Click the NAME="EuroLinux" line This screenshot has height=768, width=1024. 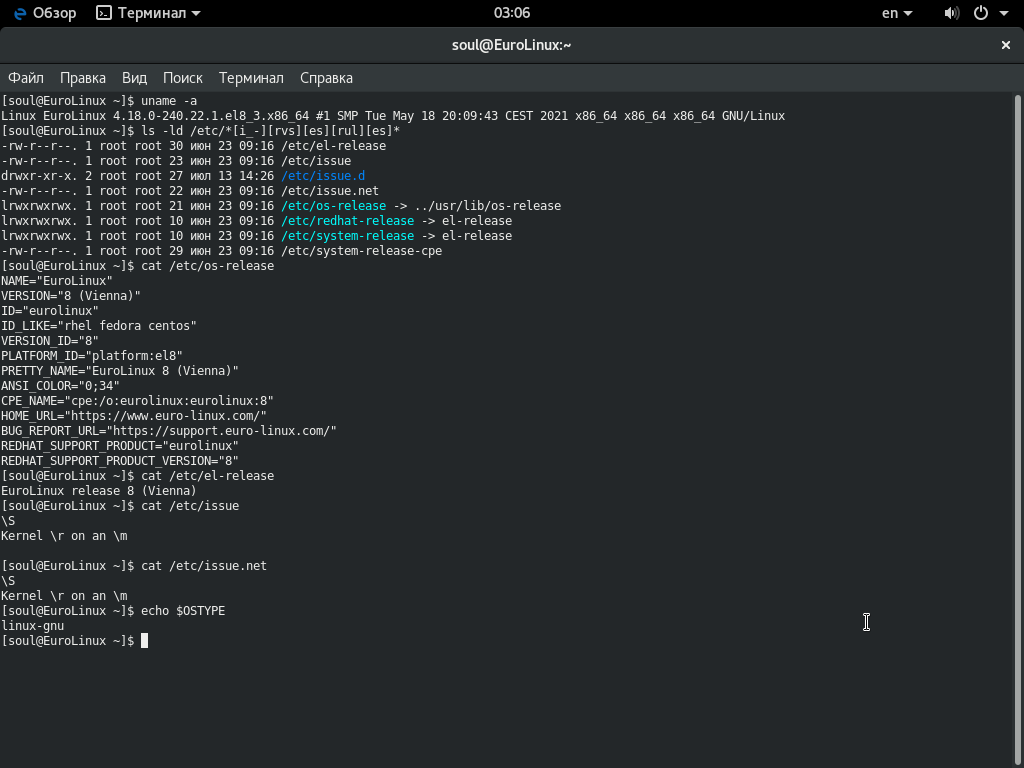coord(57,281)
